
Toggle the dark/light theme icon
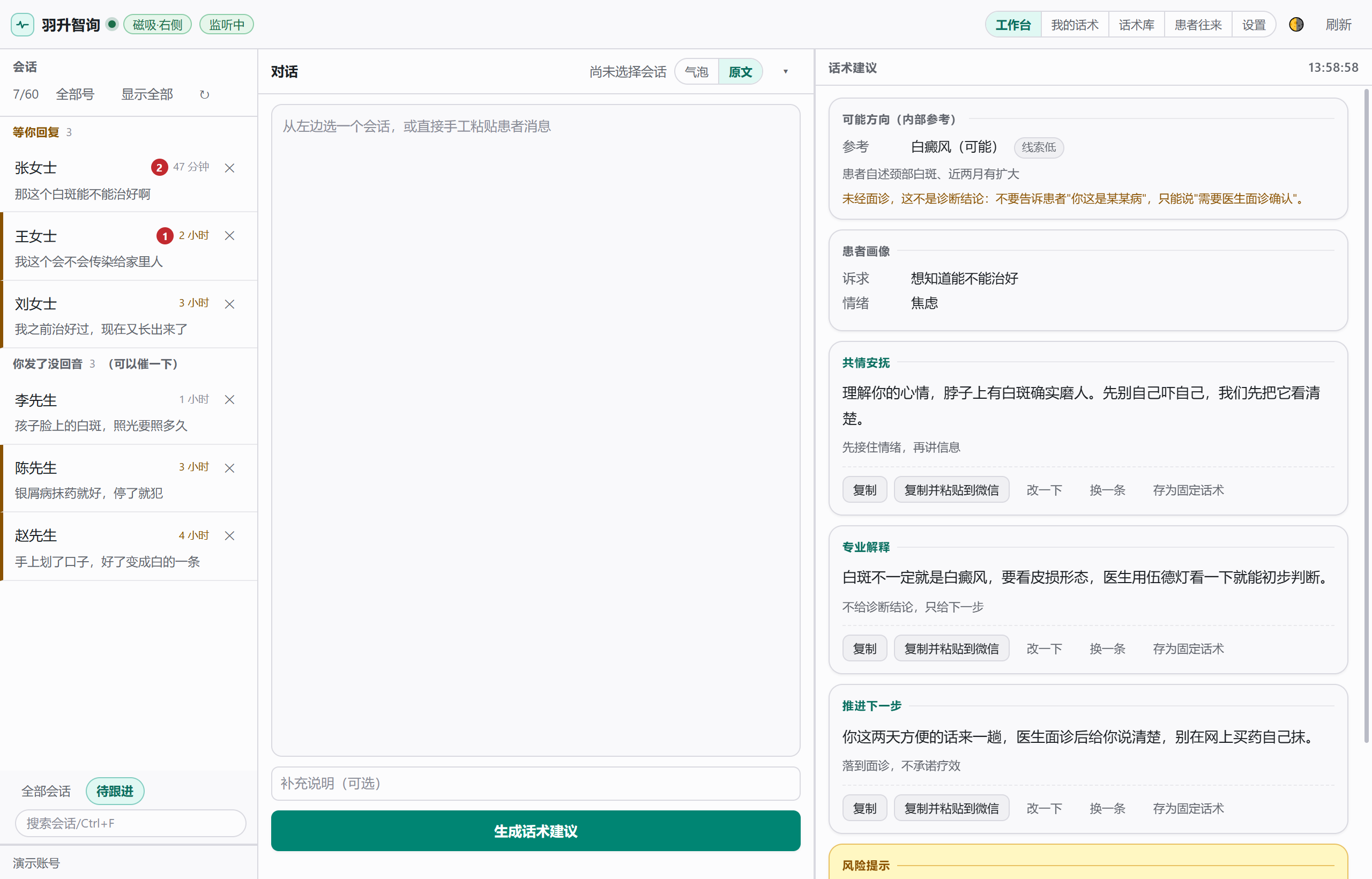(x=1296, y=25)
